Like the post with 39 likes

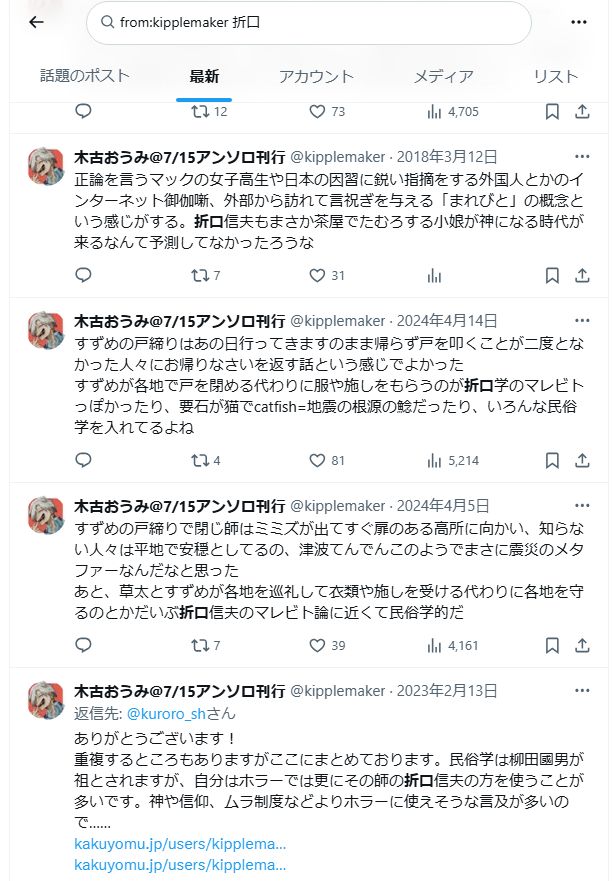coord(317,645)
